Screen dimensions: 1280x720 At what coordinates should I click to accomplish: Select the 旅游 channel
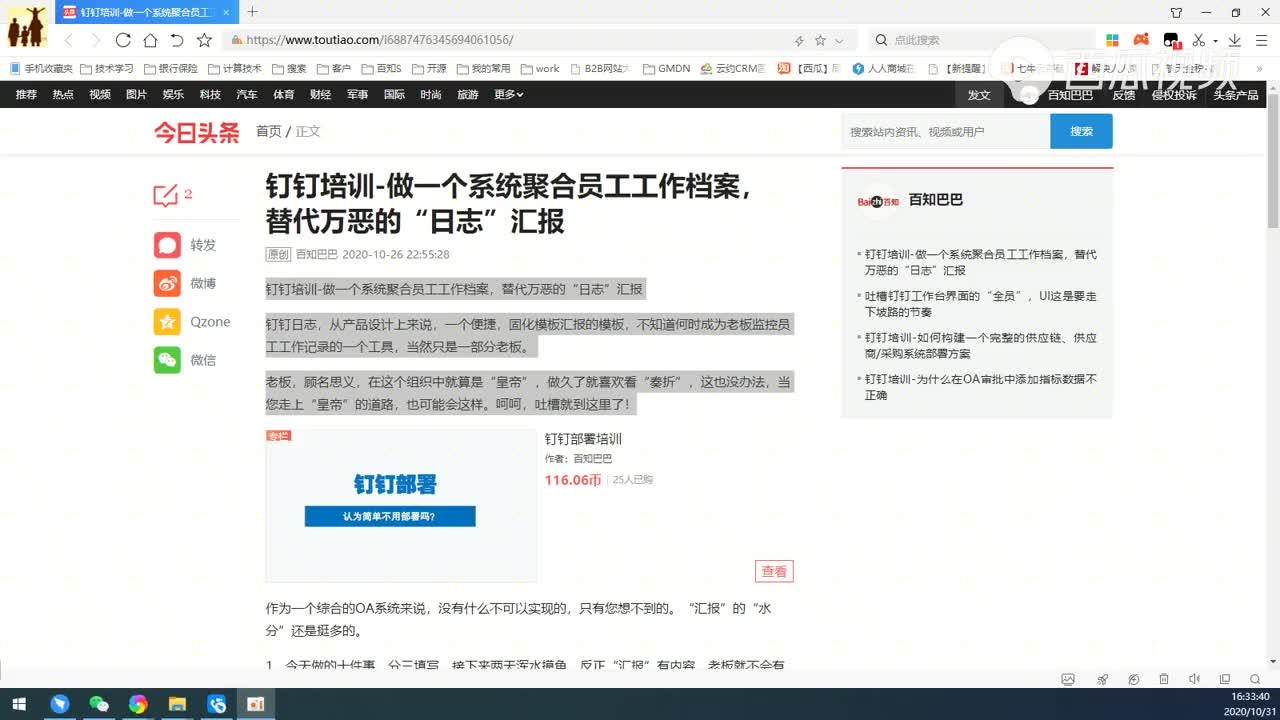(468, 94)
